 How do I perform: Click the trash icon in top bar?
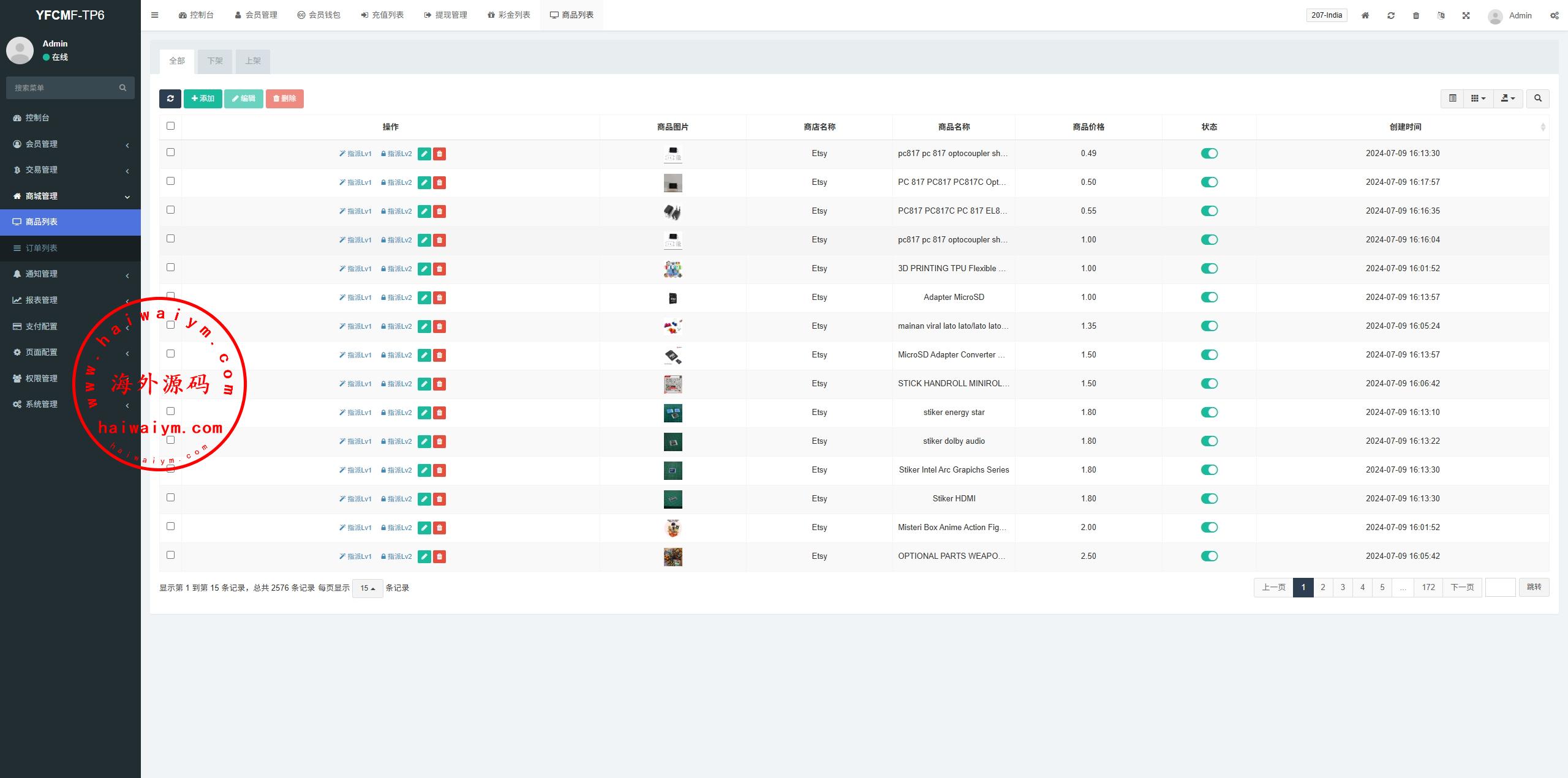click(x=1416, y=16)
